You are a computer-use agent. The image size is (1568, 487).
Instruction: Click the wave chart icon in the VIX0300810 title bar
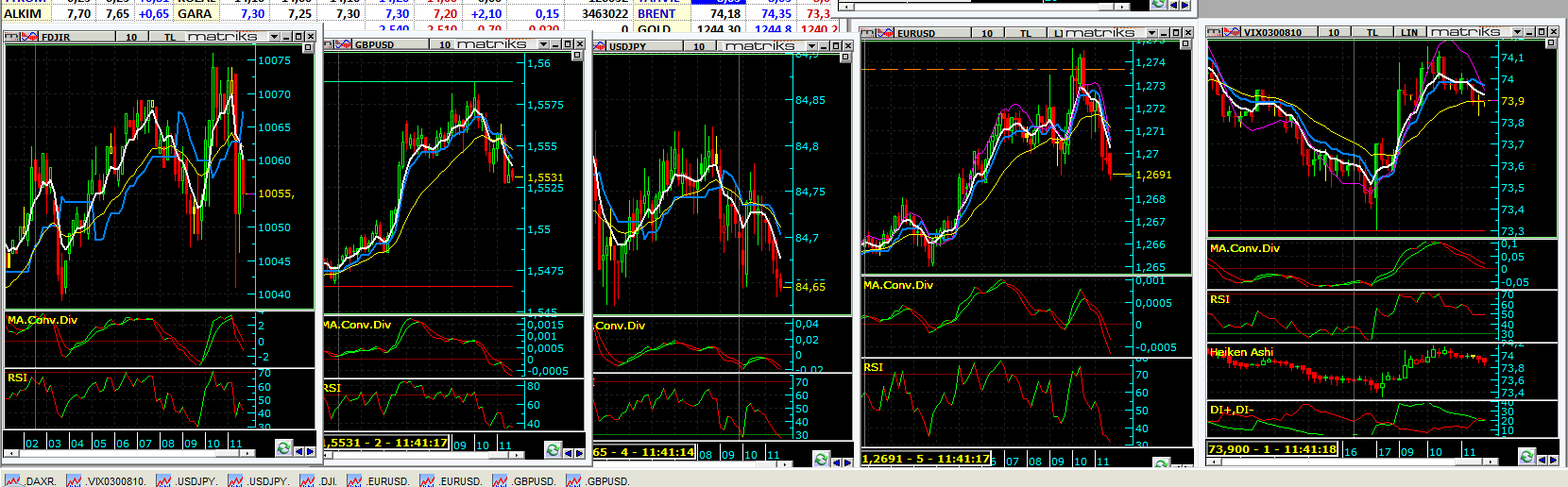[x=1232, y=32]
